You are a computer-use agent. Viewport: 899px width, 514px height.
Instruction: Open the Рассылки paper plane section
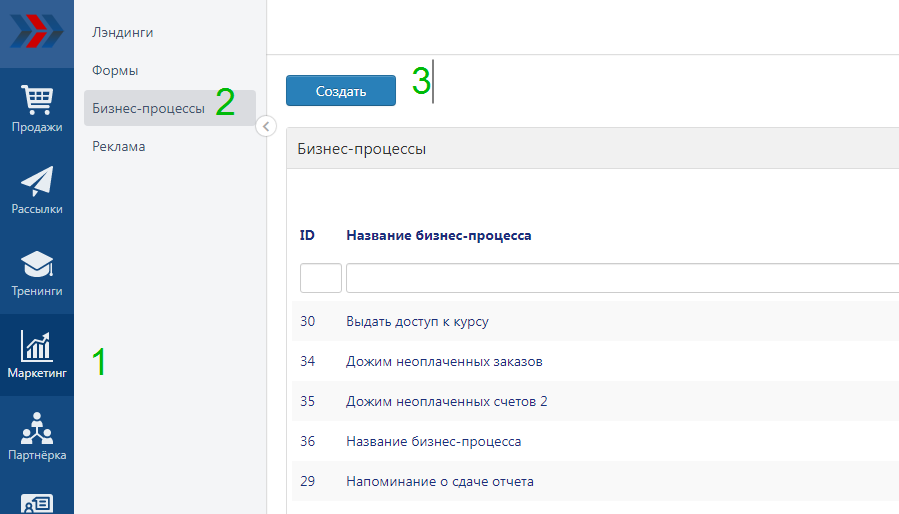[37, 190]
